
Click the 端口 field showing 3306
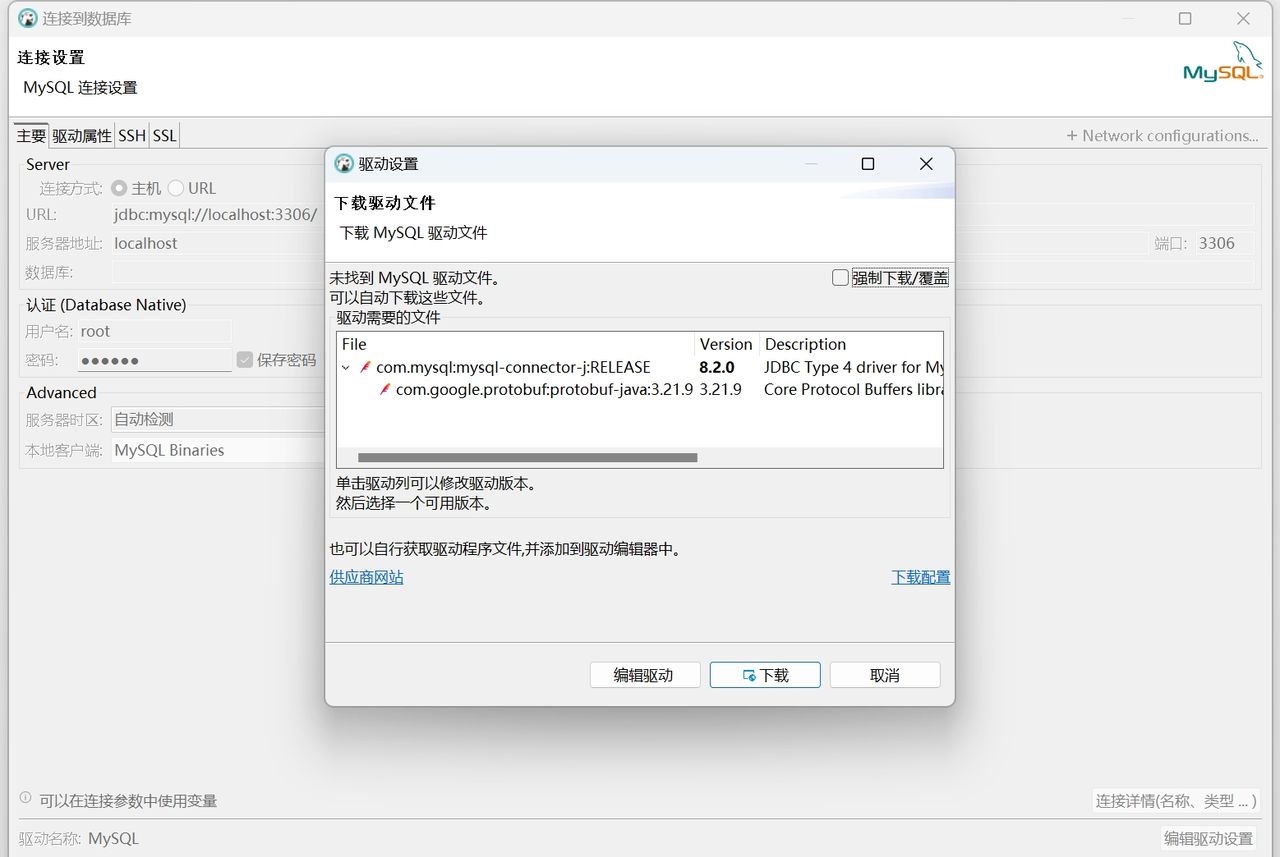point(1224,243)
